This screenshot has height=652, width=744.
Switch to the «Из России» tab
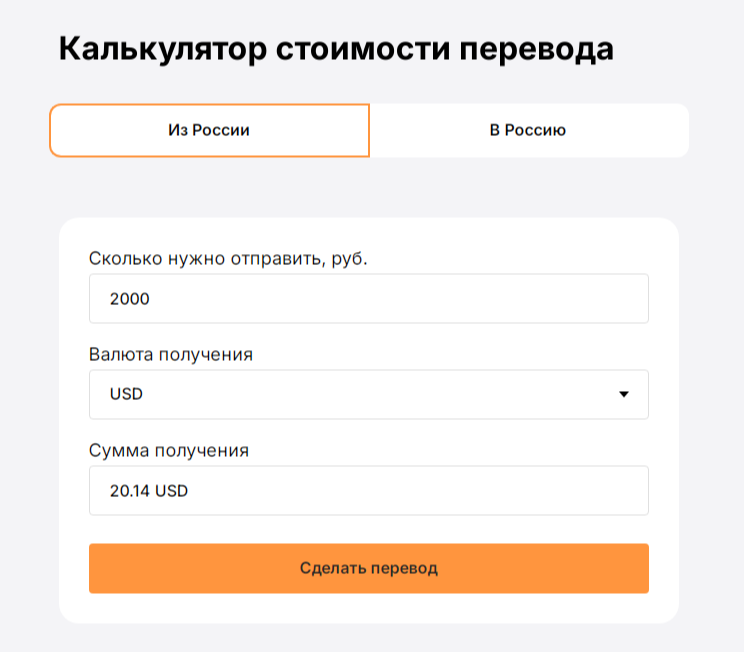(x=209, y=130)
